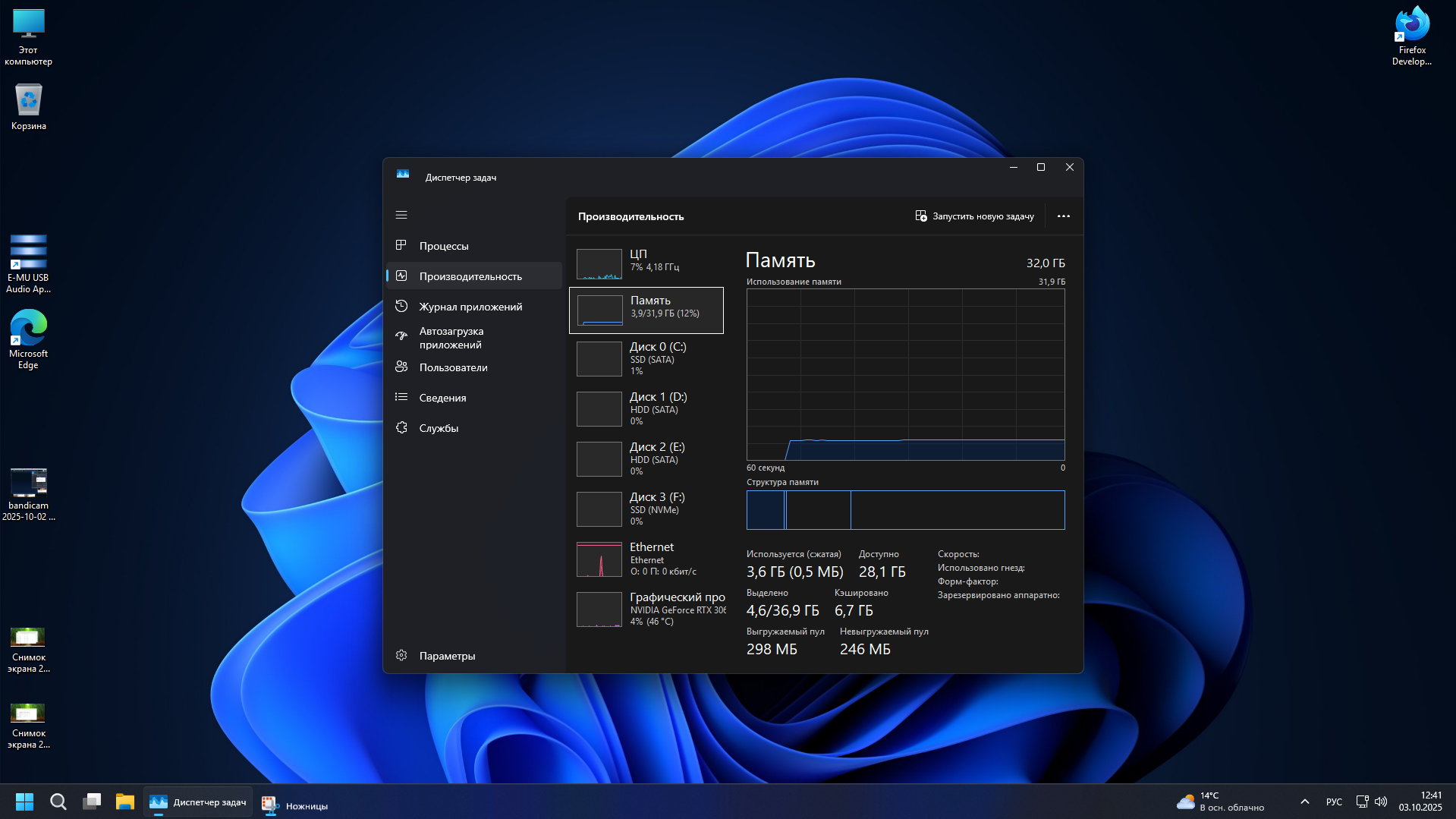Image resolution: width=1456 pixels, height=819 pixels.
Task: Click the network tray icon
Action: pos(1363,802)
